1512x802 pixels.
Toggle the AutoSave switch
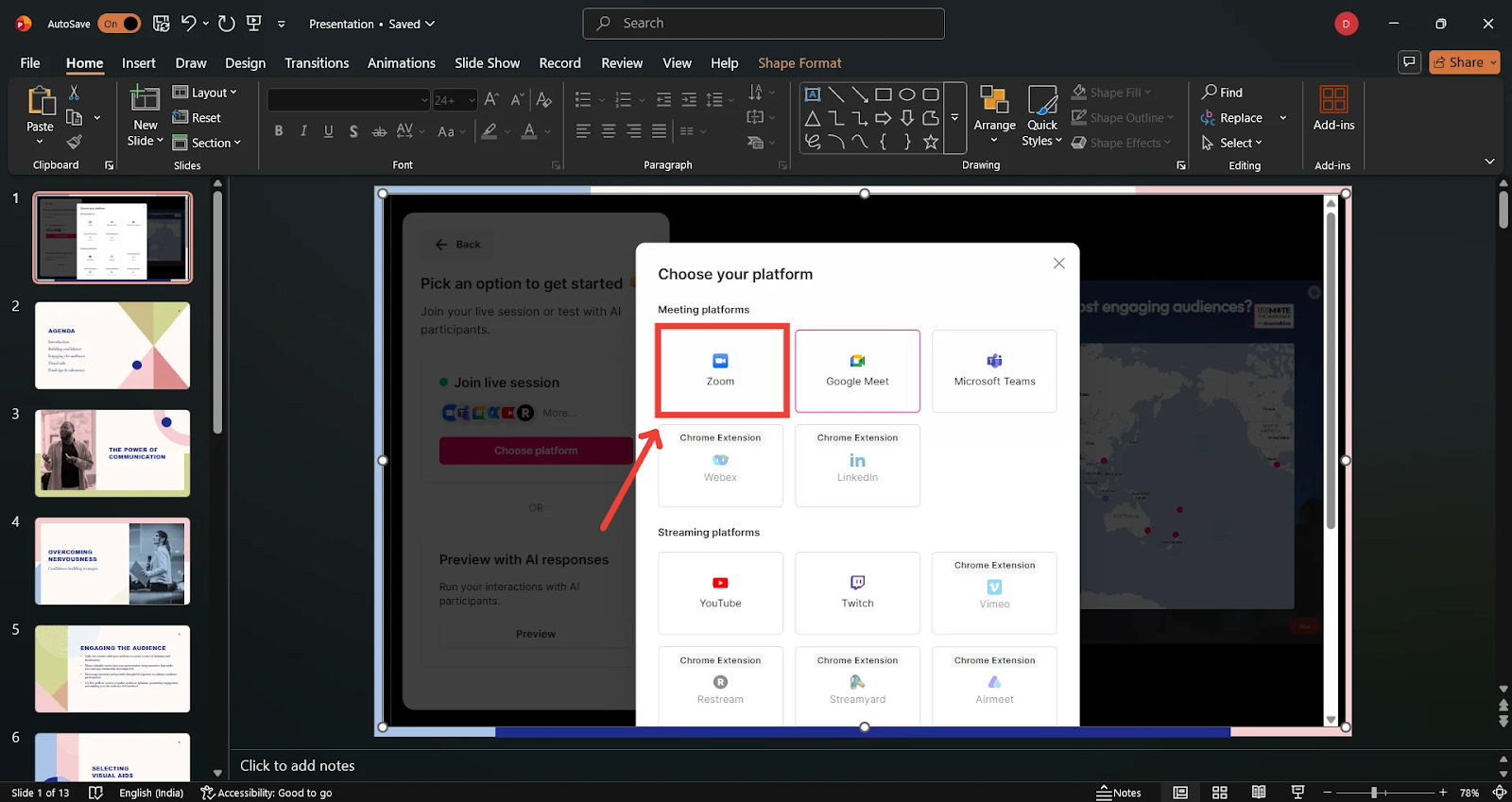coord(119,24)
